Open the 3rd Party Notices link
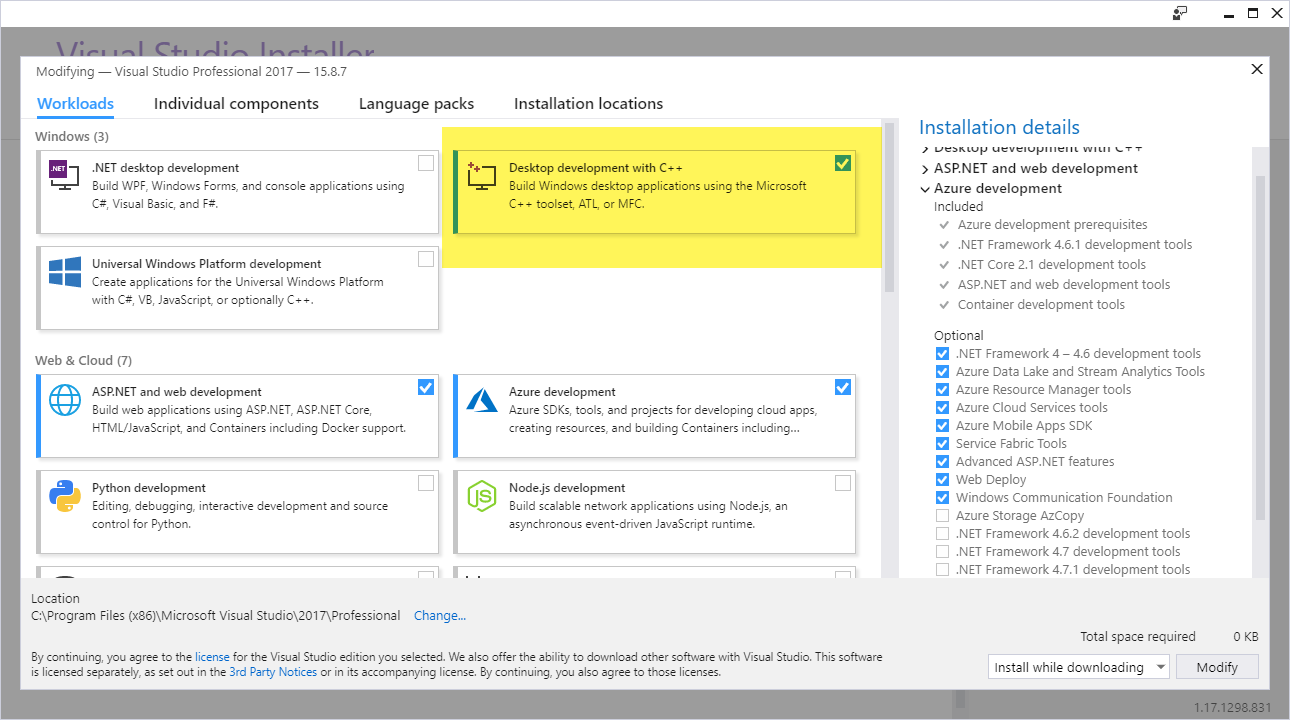The image size is (1290, 720). coord(273,672)
